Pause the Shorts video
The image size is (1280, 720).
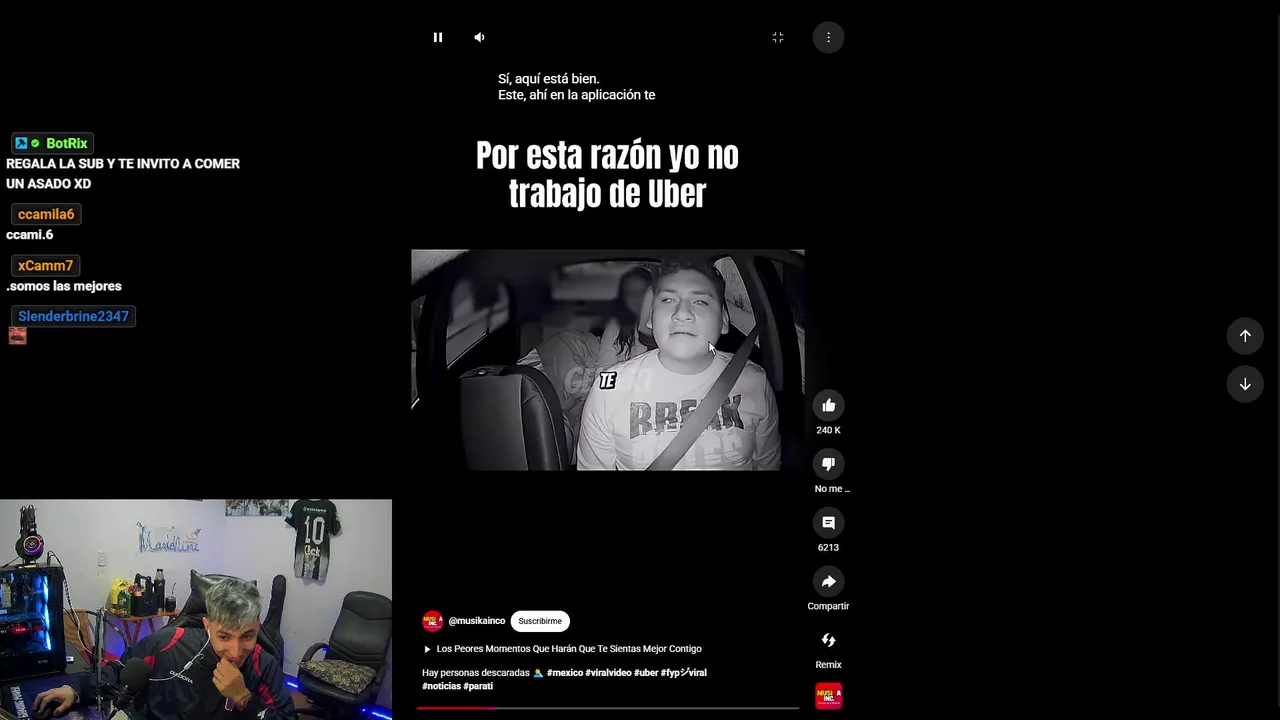click(x=437, y=37)
